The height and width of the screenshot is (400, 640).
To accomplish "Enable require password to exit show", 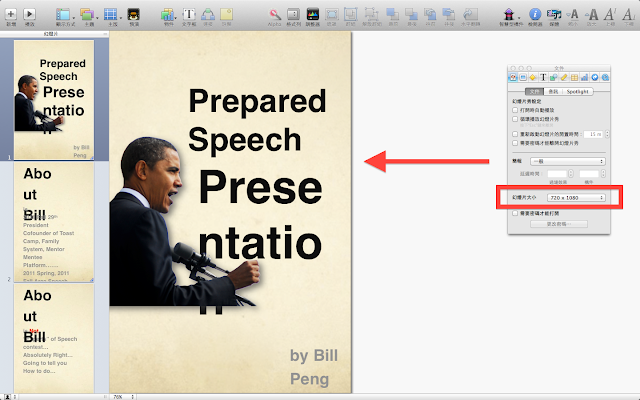I will 515,143.
